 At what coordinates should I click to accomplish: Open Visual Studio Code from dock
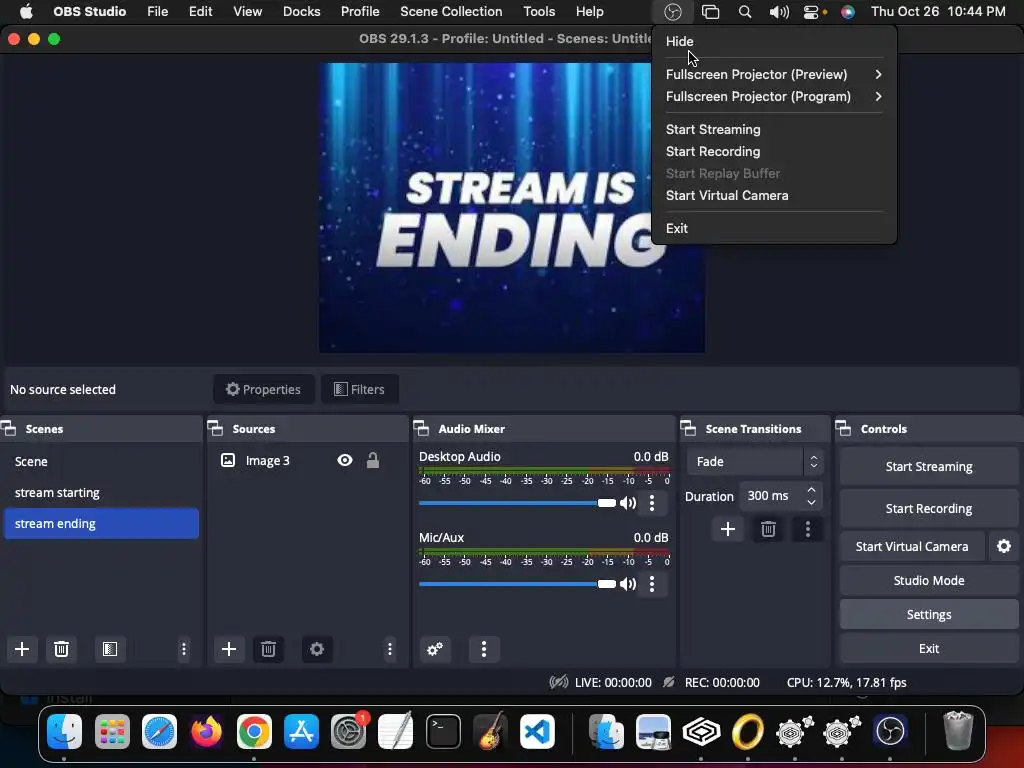(537, 731)
